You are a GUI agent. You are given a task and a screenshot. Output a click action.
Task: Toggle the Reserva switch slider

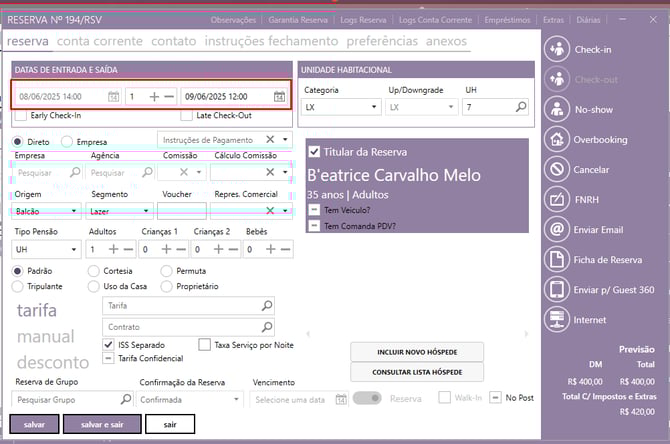point(367,398)
